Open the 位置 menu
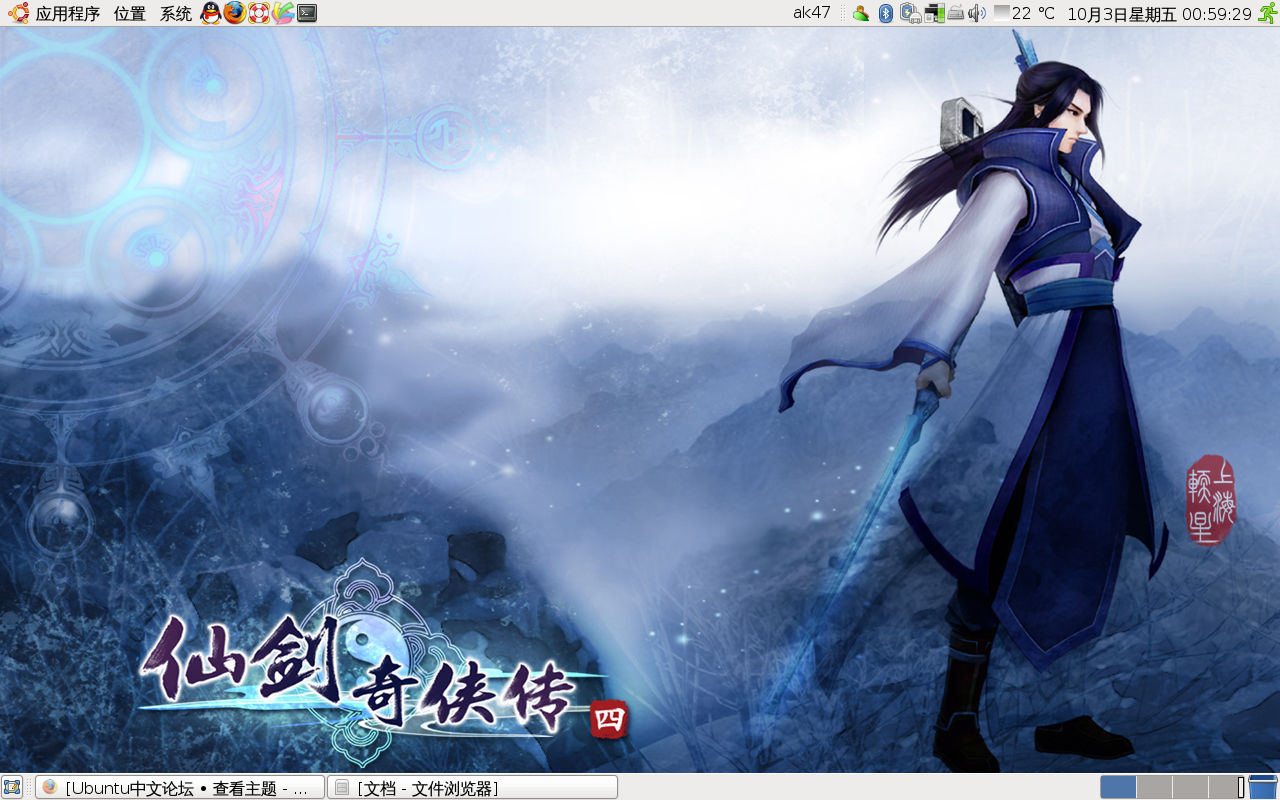Image resolution: width=1280 pixels, height=800 pixels. point(130,13)
